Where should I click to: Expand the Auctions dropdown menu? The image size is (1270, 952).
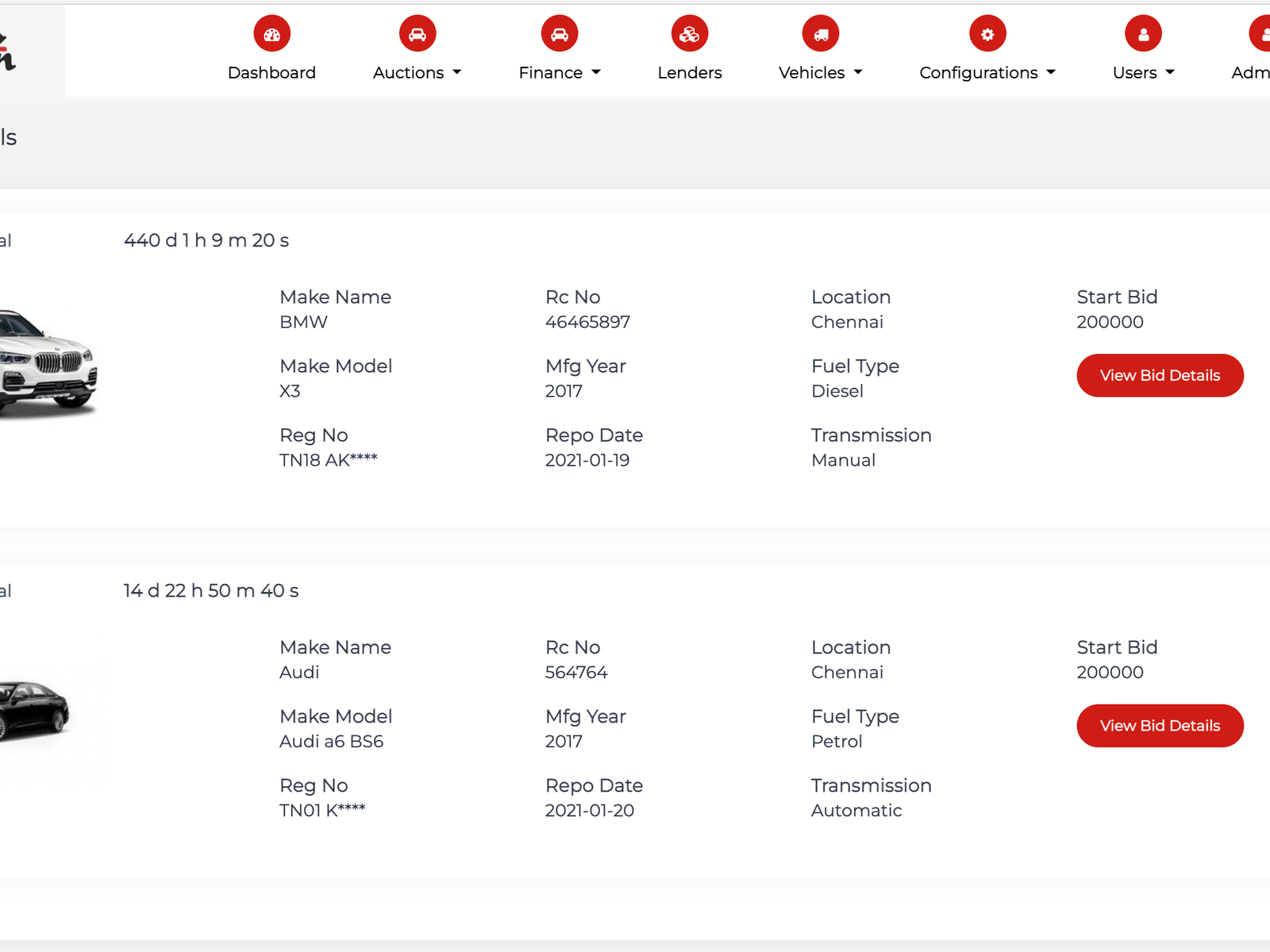[x=417, y=73]
